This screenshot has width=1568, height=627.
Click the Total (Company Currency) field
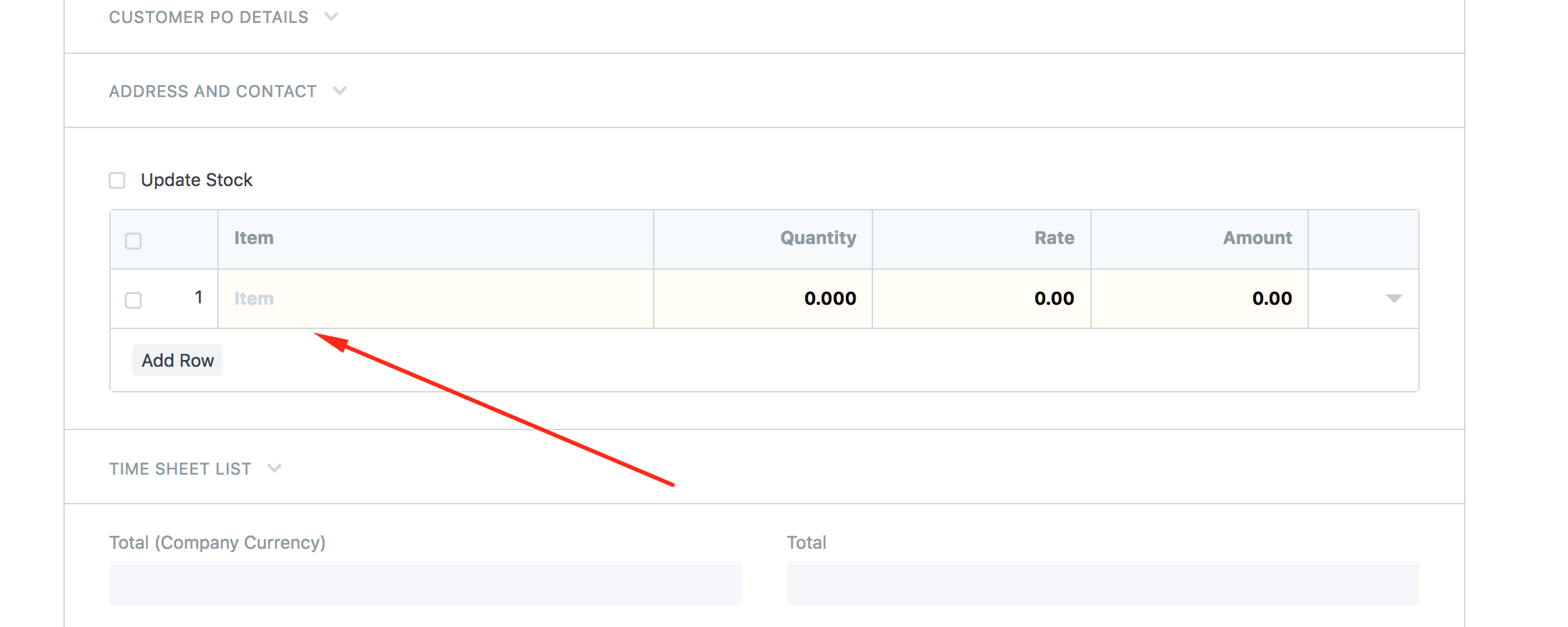tap(425, 583)
